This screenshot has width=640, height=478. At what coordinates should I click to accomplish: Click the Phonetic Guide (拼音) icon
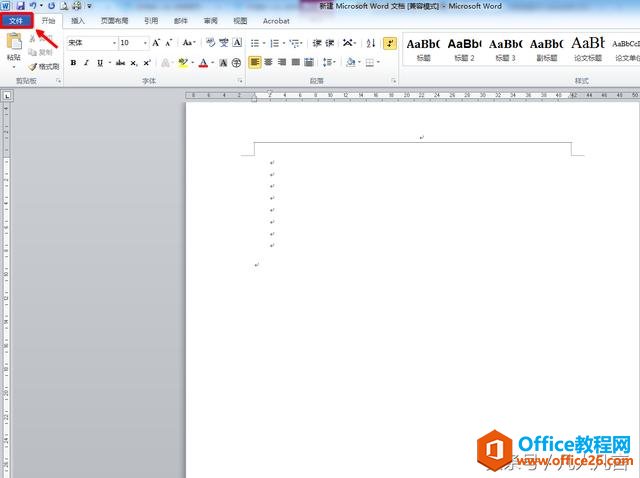coord(224,42)
